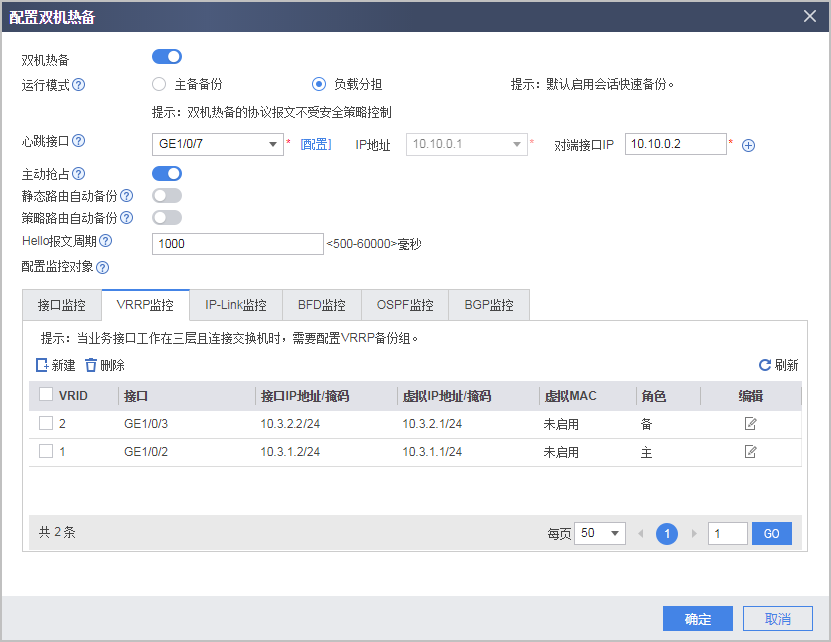Toggle the 双机热备 switch
The image size is (831, 642).
click(x=167, y=57)
